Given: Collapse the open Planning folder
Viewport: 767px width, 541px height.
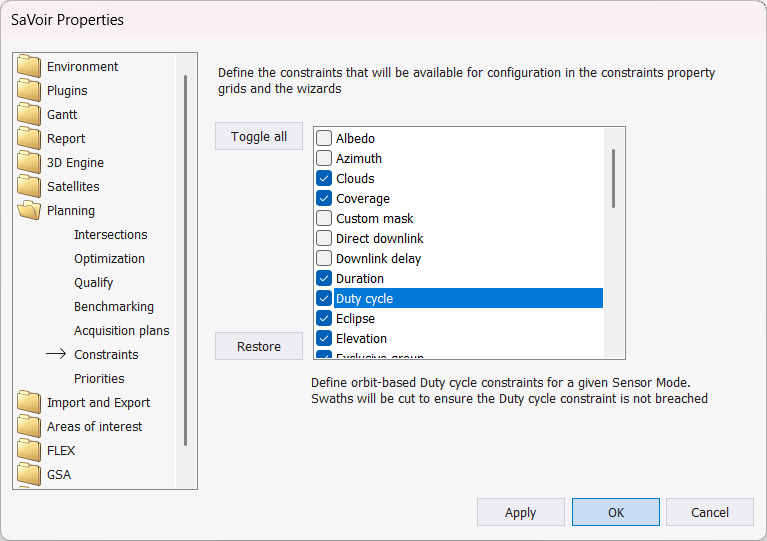Looking at the screenshot, I should [x=29, y=211].
